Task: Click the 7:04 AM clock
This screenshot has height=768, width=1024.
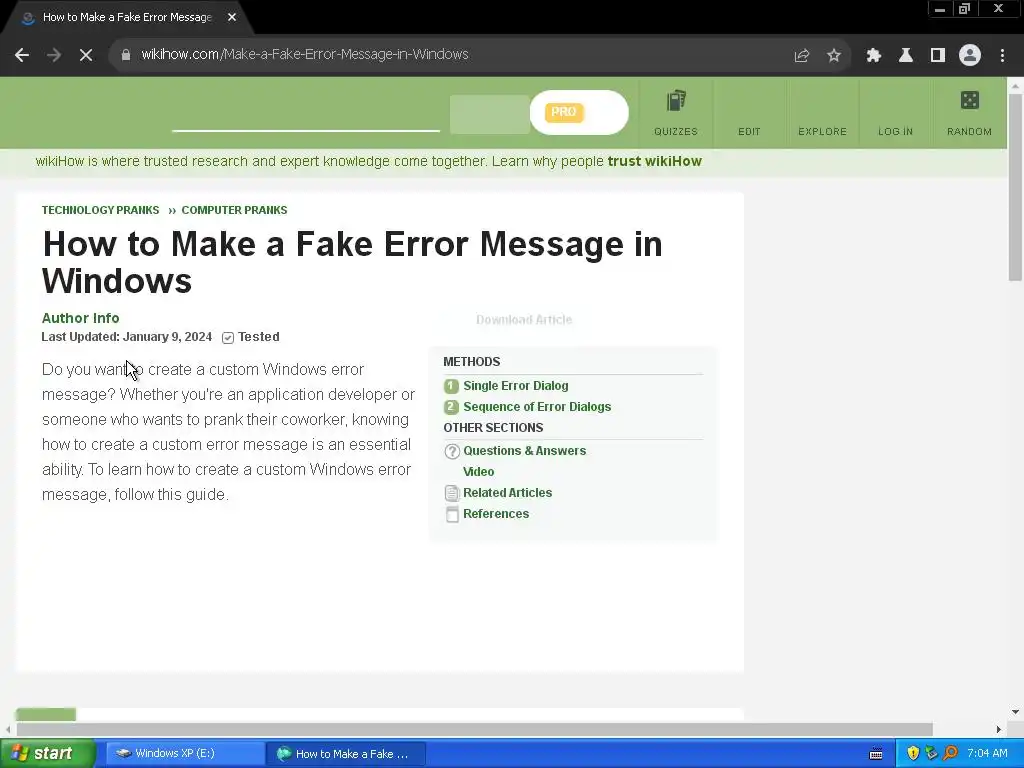Action: pos(987,754)
